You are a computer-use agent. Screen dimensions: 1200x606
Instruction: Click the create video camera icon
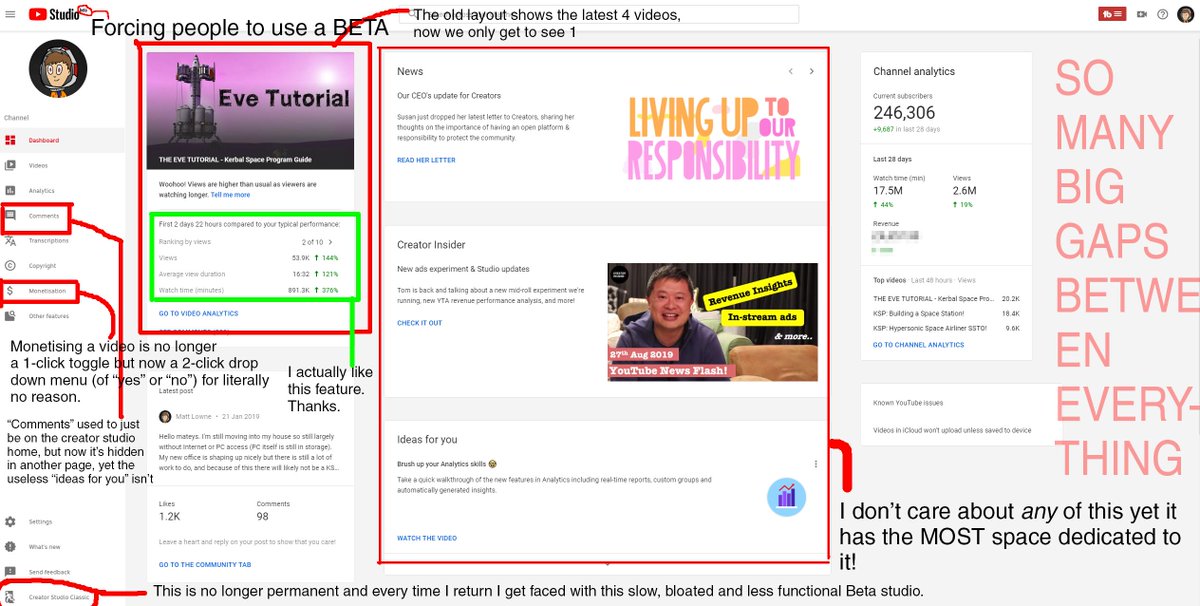1142,14
